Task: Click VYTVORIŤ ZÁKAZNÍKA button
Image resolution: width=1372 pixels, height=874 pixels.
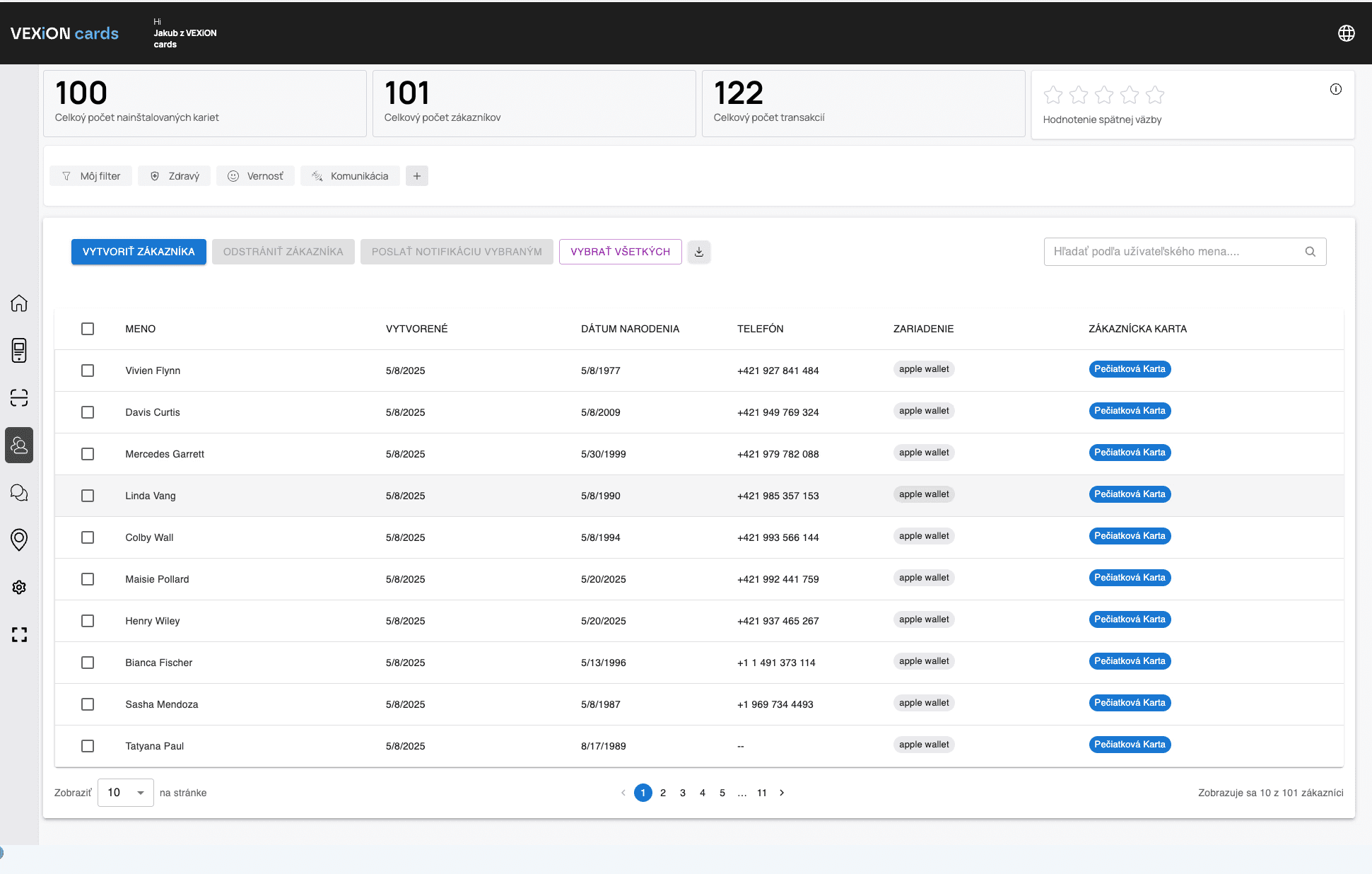Action: click(139, 252)
